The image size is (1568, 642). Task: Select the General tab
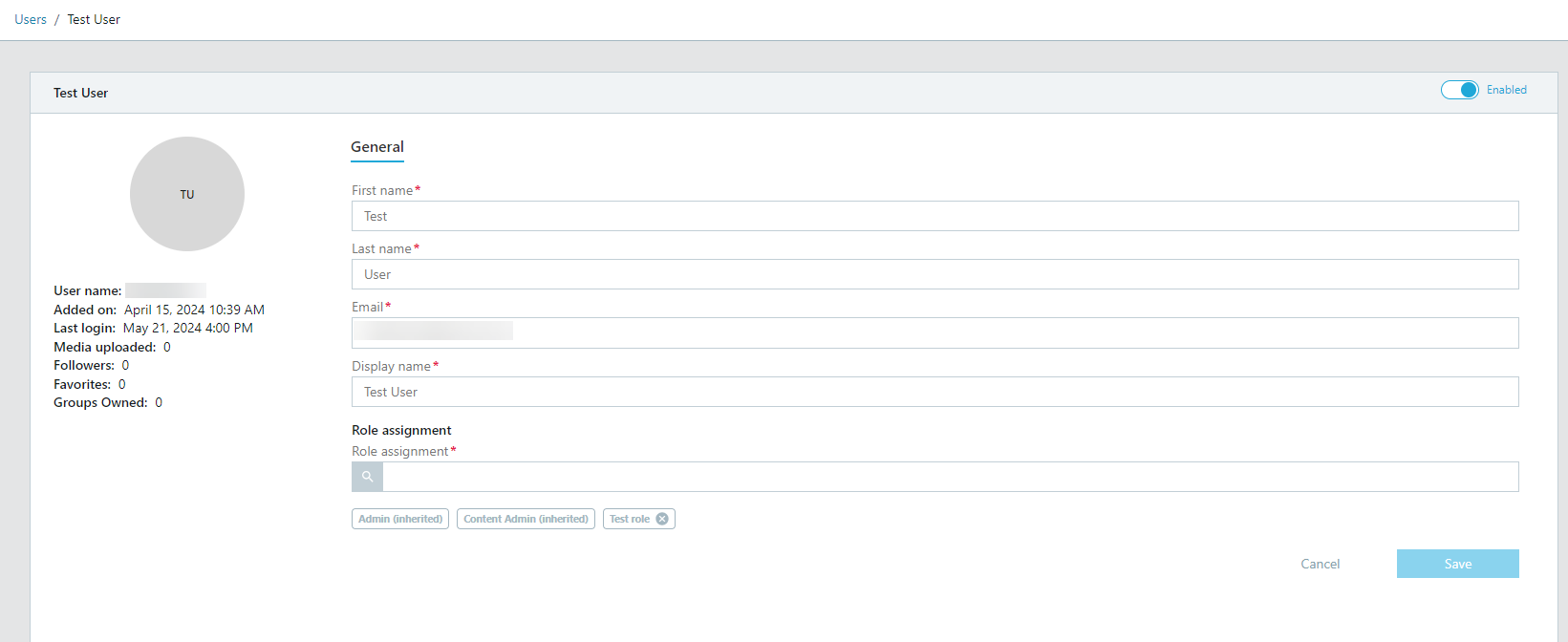(x=377, y=147)
